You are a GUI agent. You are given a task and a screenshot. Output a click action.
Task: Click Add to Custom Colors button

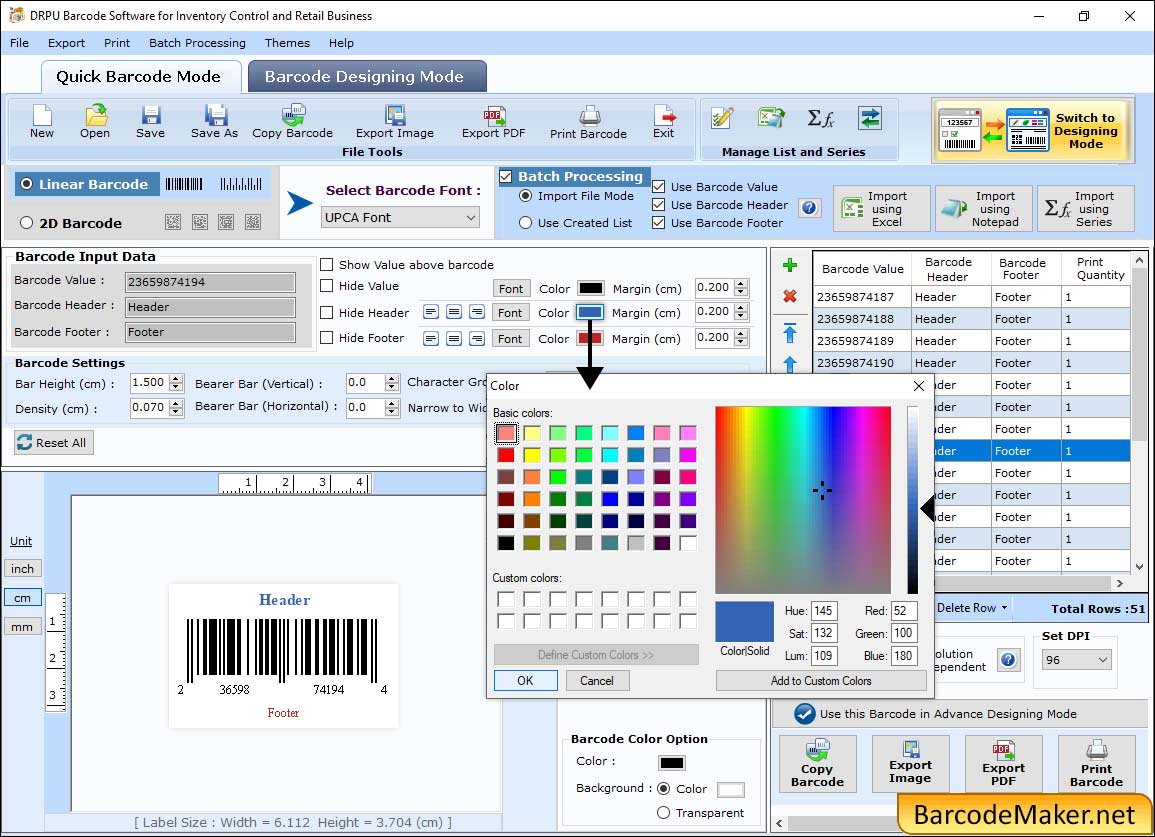tap(821, 681)
